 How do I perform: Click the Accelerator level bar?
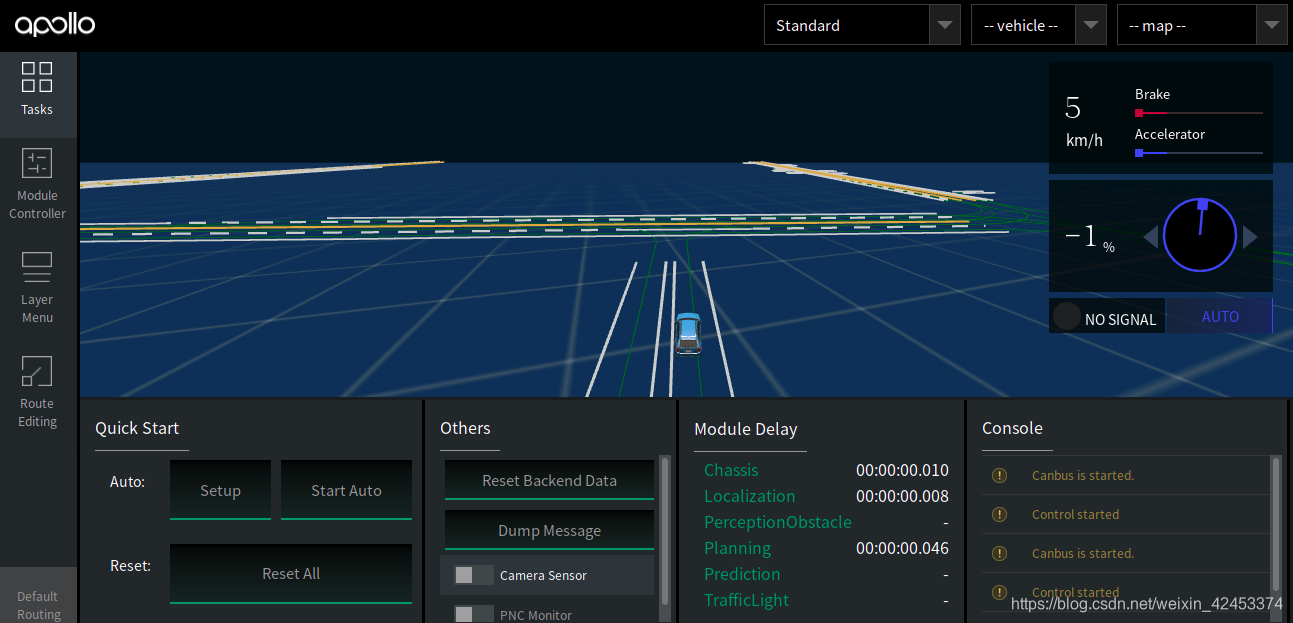pyautogui.click(x=1199, y=153)
